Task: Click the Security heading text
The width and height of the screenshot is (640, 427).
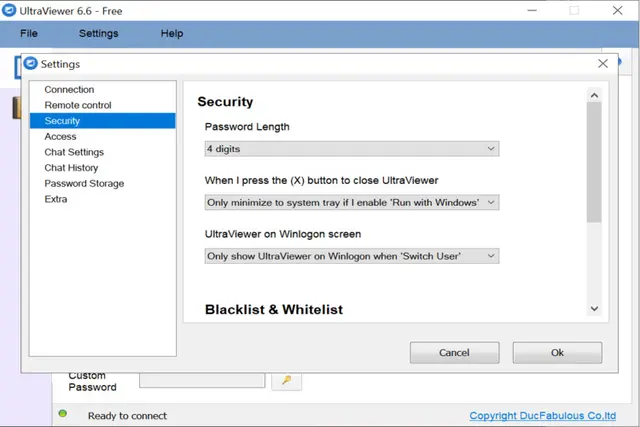Action: click(225, 102)
